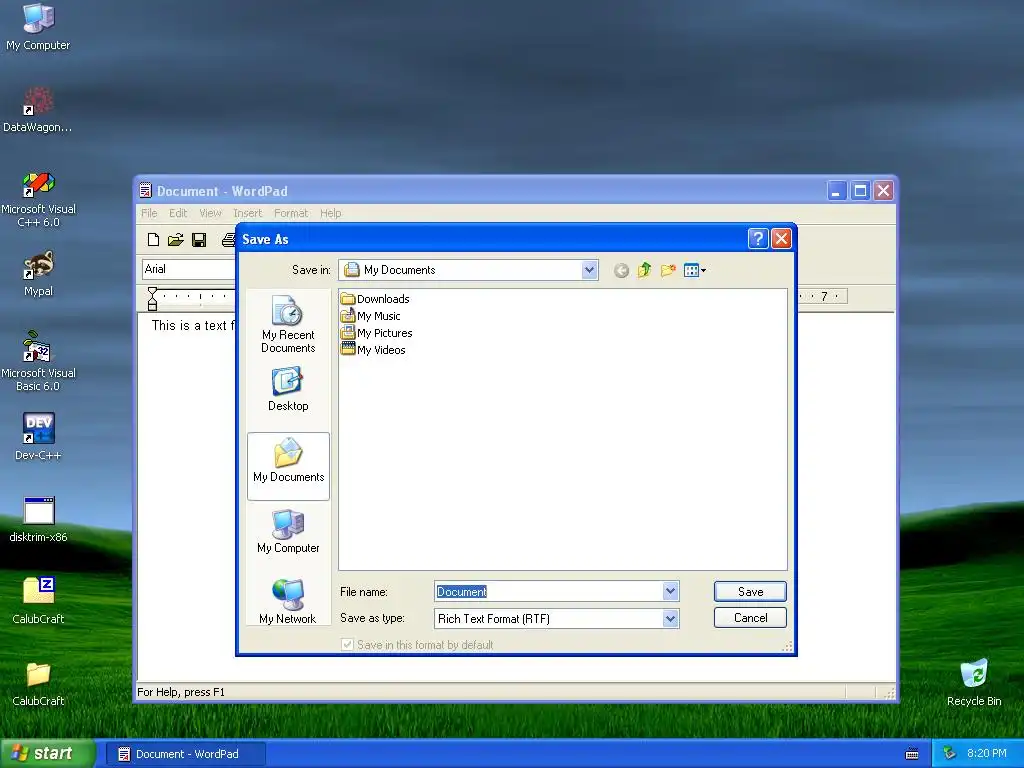Open My Network in the places bar
Viewport: 1024px width, 768px height.
click(x=288, y=601)
